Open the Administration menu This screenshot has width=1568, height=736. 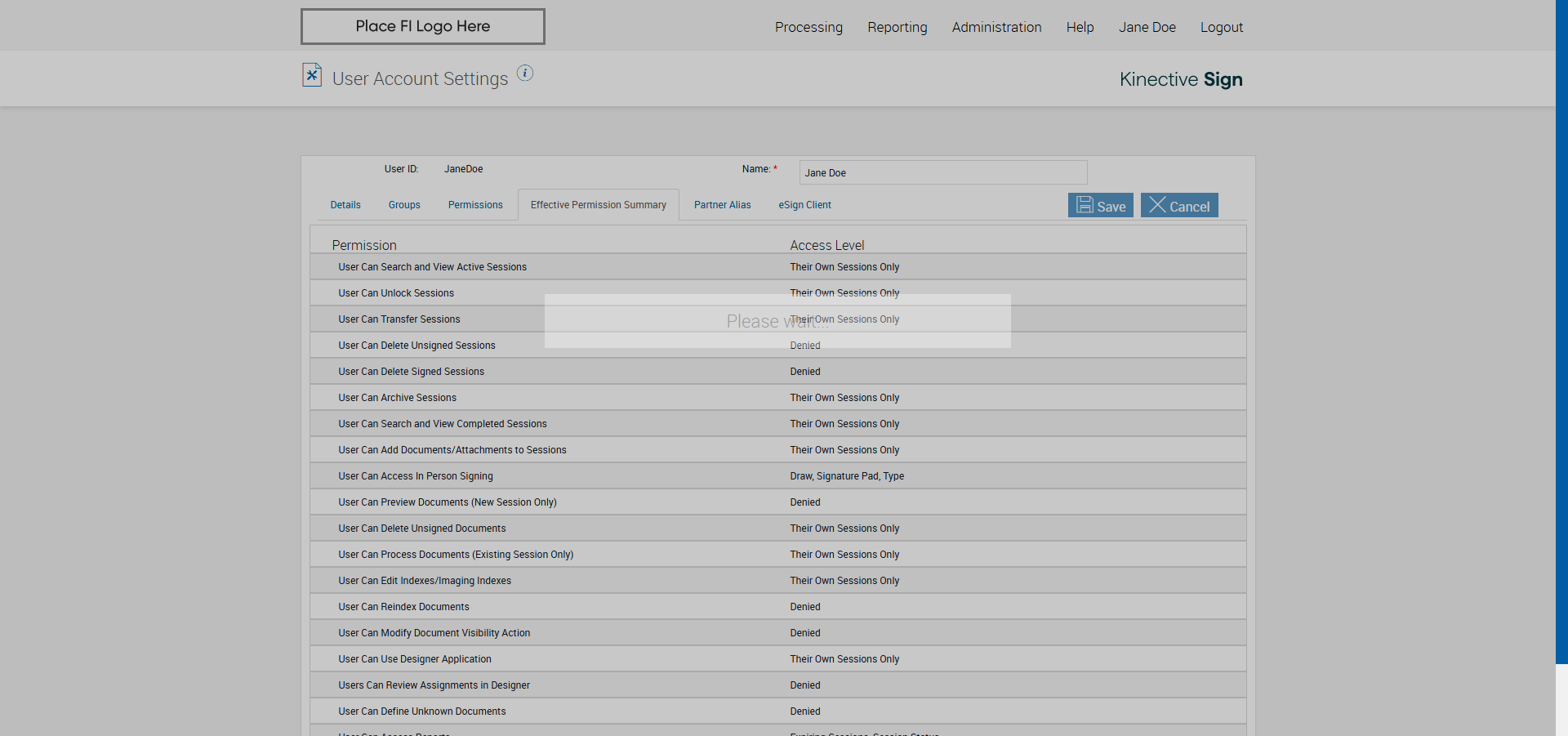(996, 27)
